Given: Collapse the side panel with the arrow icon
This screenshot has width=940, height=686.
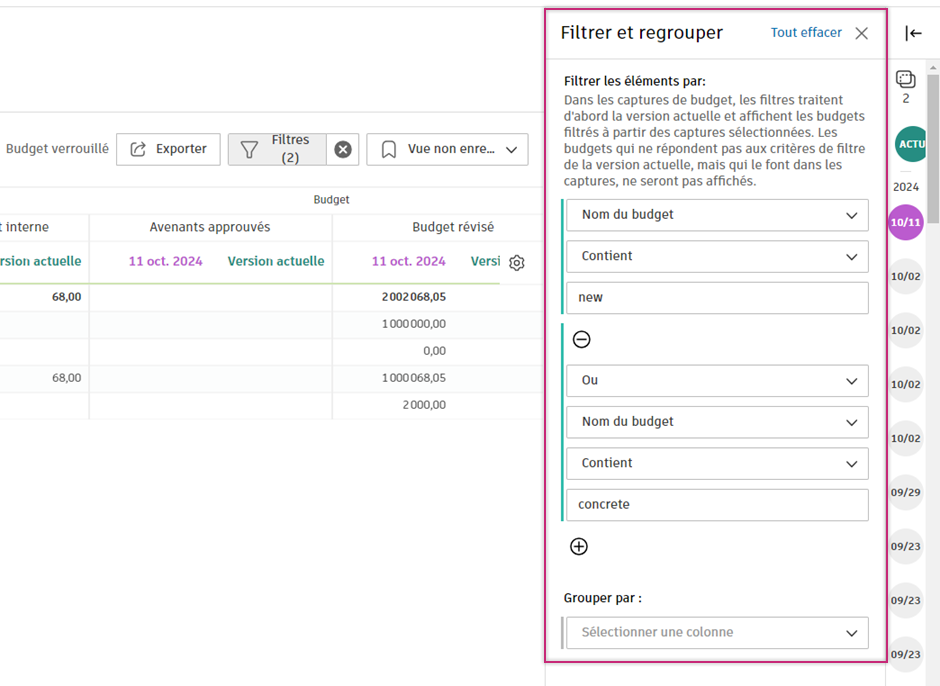Looking at the screenshot, I should tap(913, 33).
